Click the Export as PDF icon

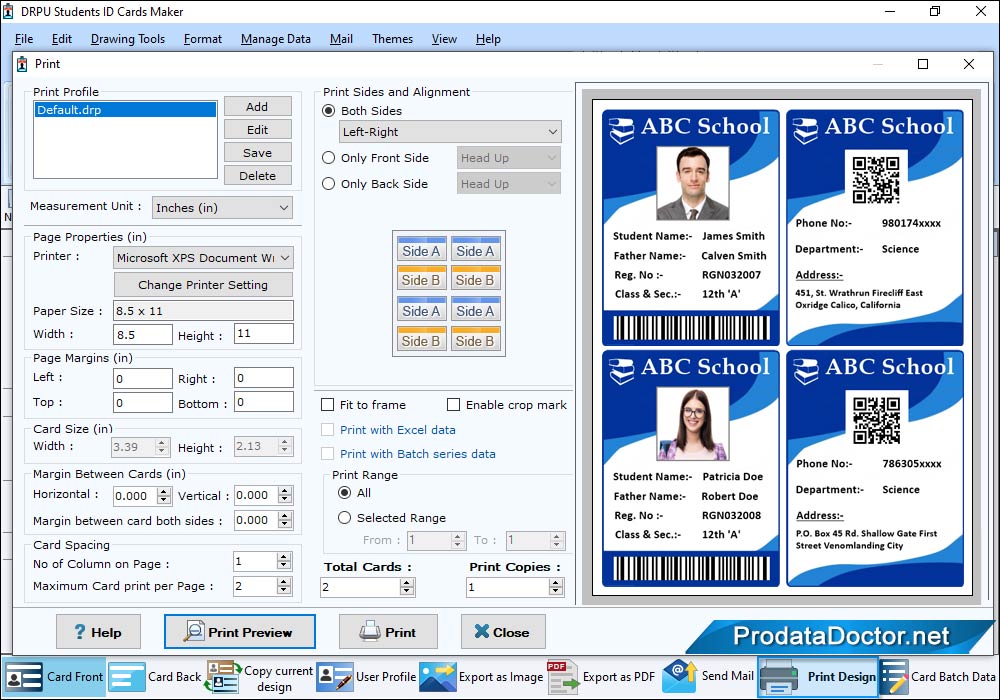(562, 677)
